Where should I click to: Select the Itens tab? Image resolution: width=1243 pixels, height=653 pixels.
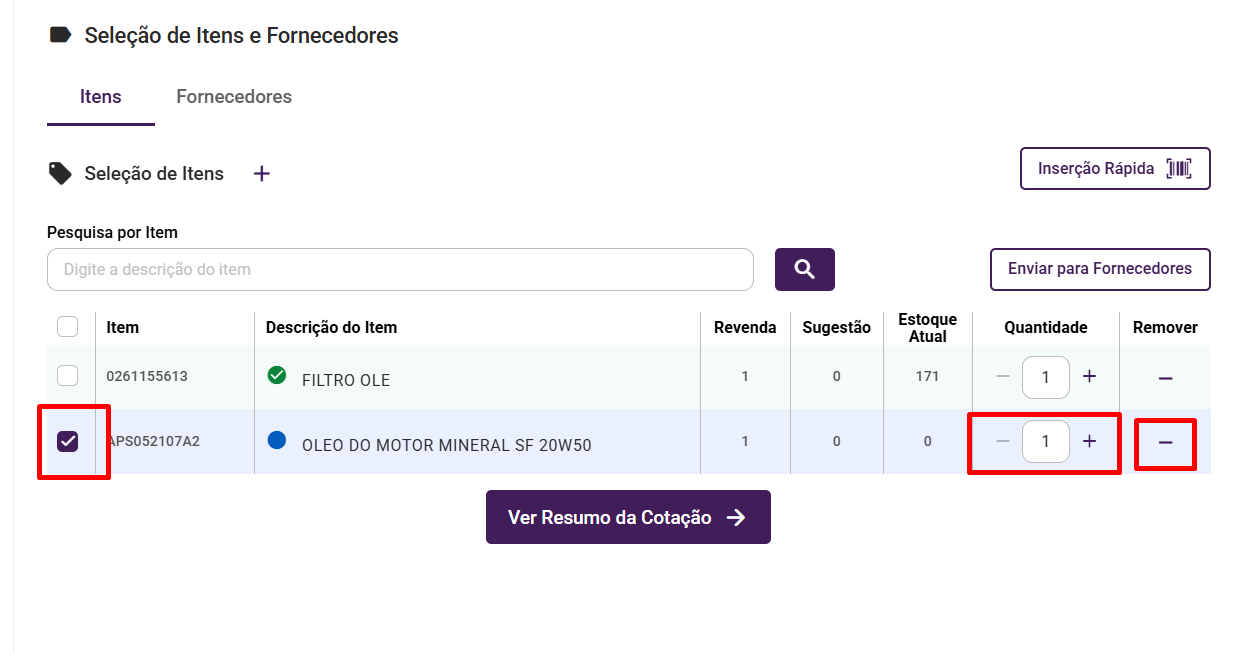point(101,97)
